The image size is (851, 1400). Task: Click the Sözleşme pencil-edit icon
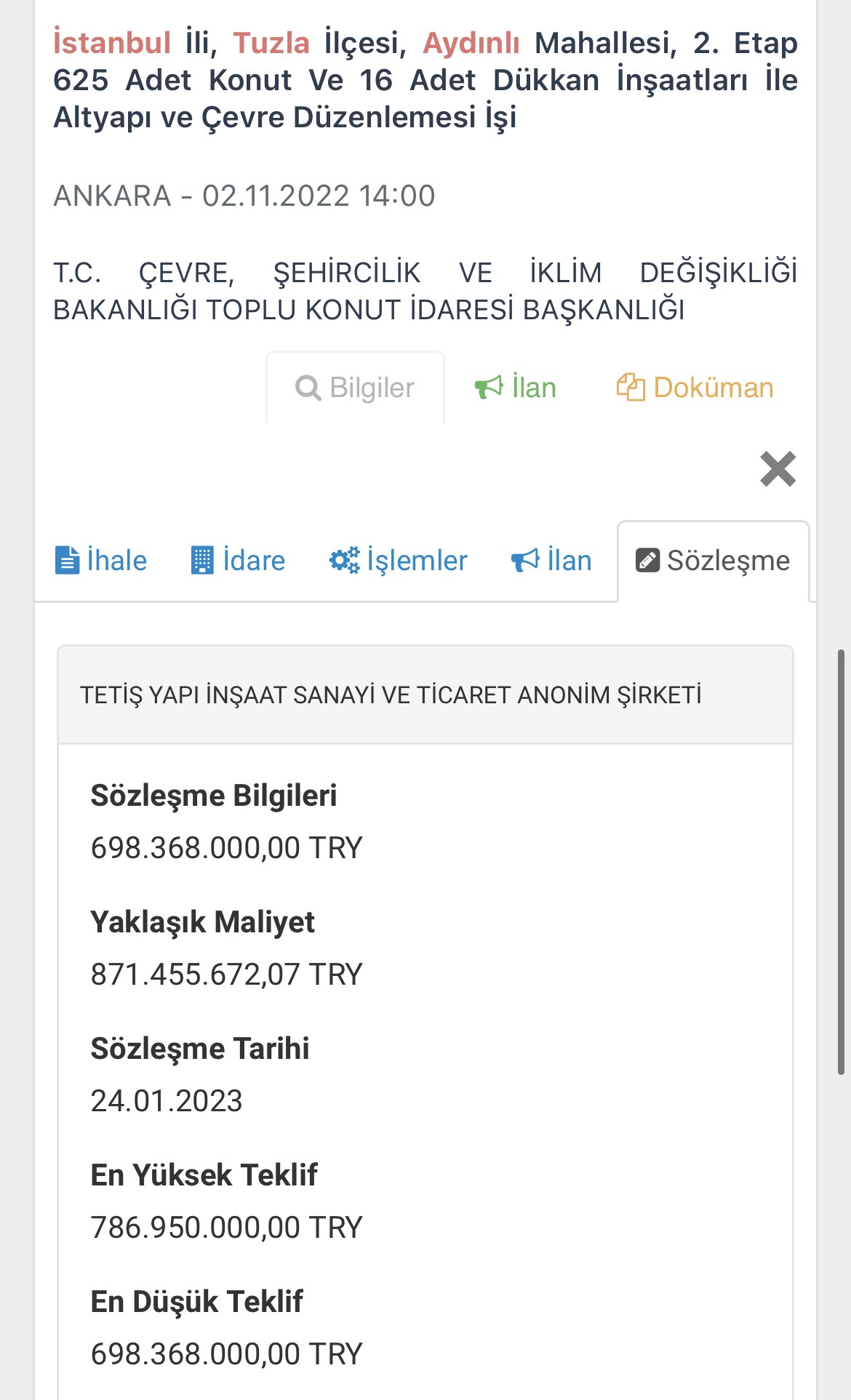click(647, 561)
